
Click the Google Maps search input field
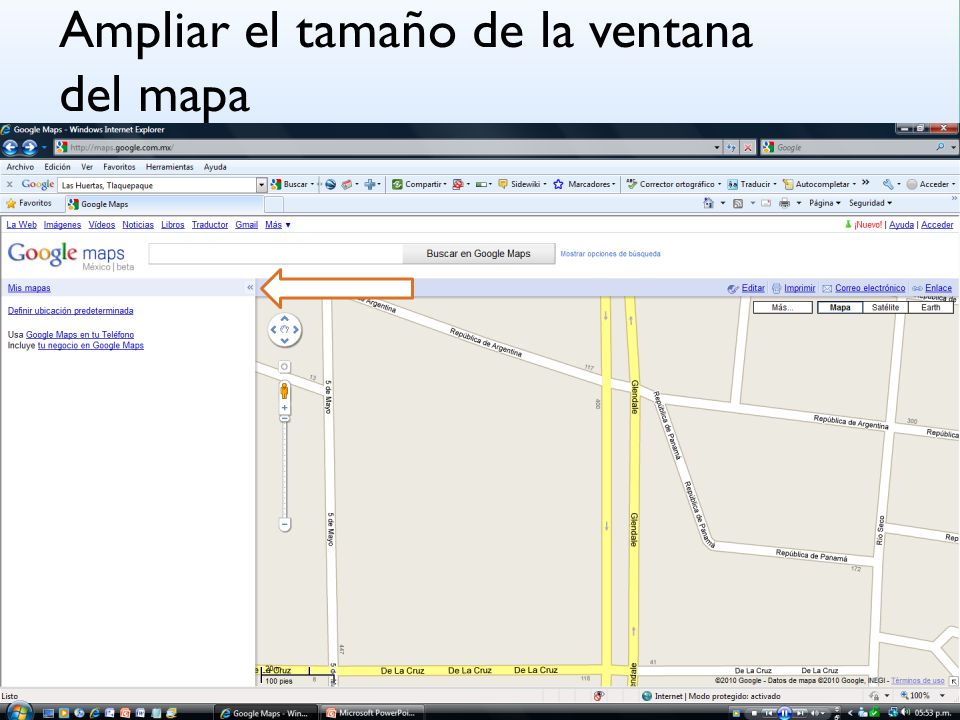point(276,253)
